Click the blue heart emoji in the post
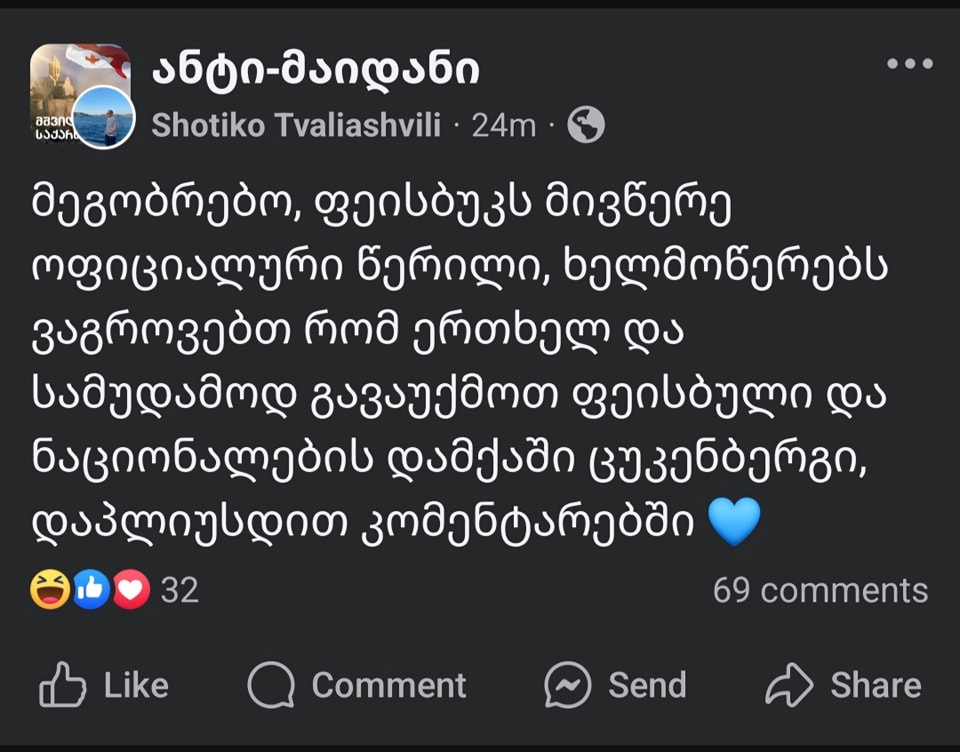960x752 pixels. [734, 522]
